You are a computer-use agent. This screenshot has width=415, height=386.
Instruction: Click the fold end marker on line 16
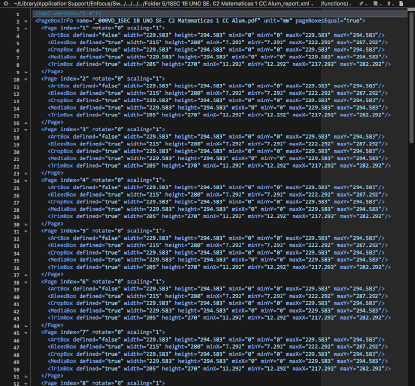(x=26, y=123)
